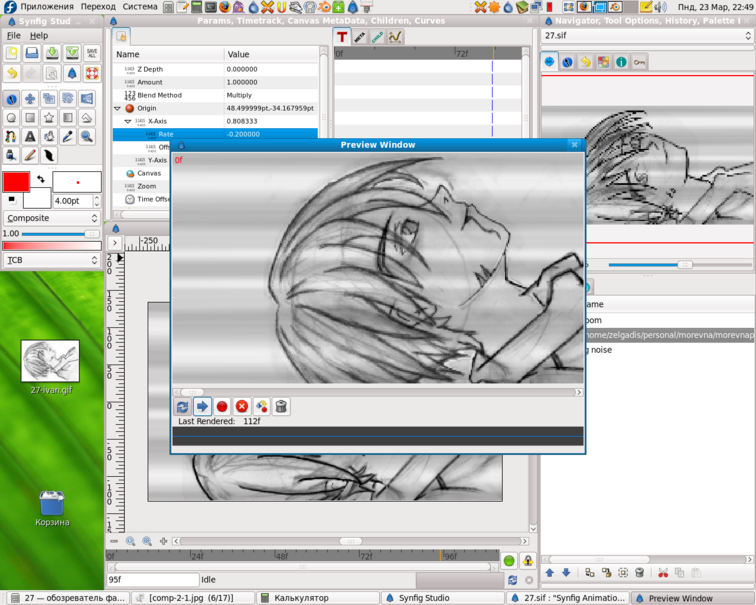This screenshot has height=605, width=756.
Task: Select the Draw (ink bottle) tool
Action: (x=12, y=155)
